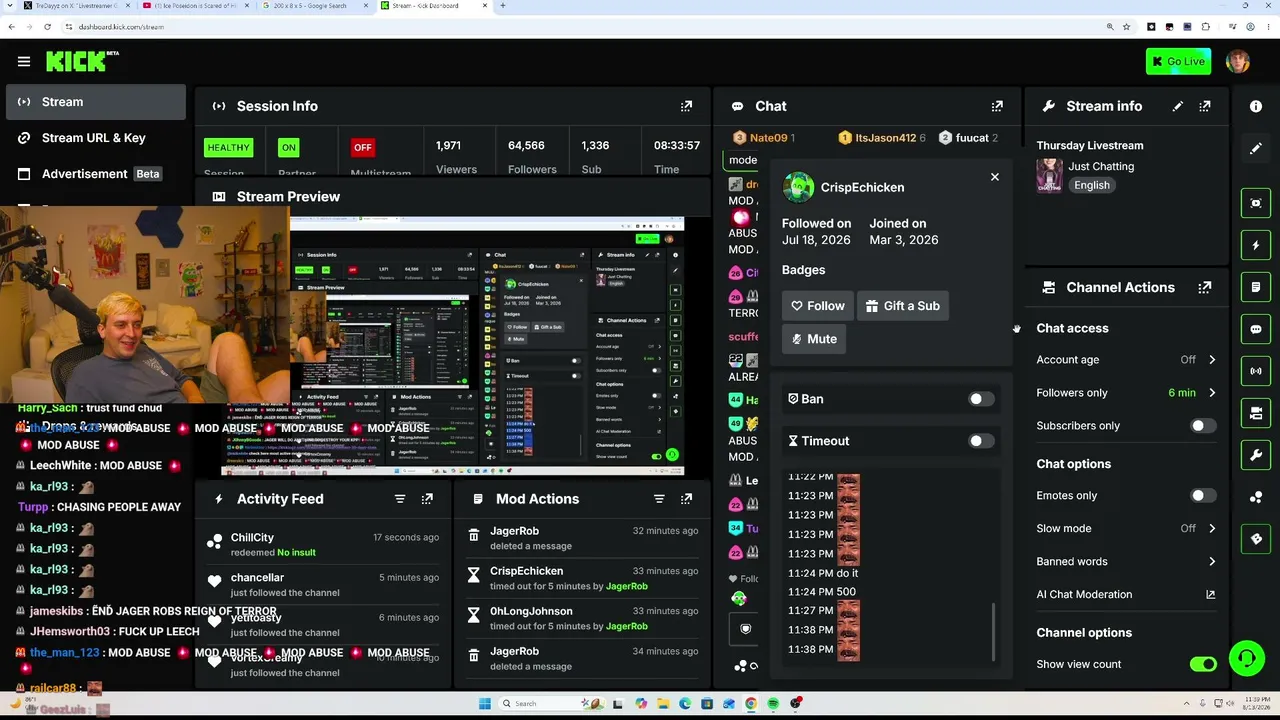Open the green headset support button
The width and height of the screenshot is (1280, 720).
[1246, 659]
